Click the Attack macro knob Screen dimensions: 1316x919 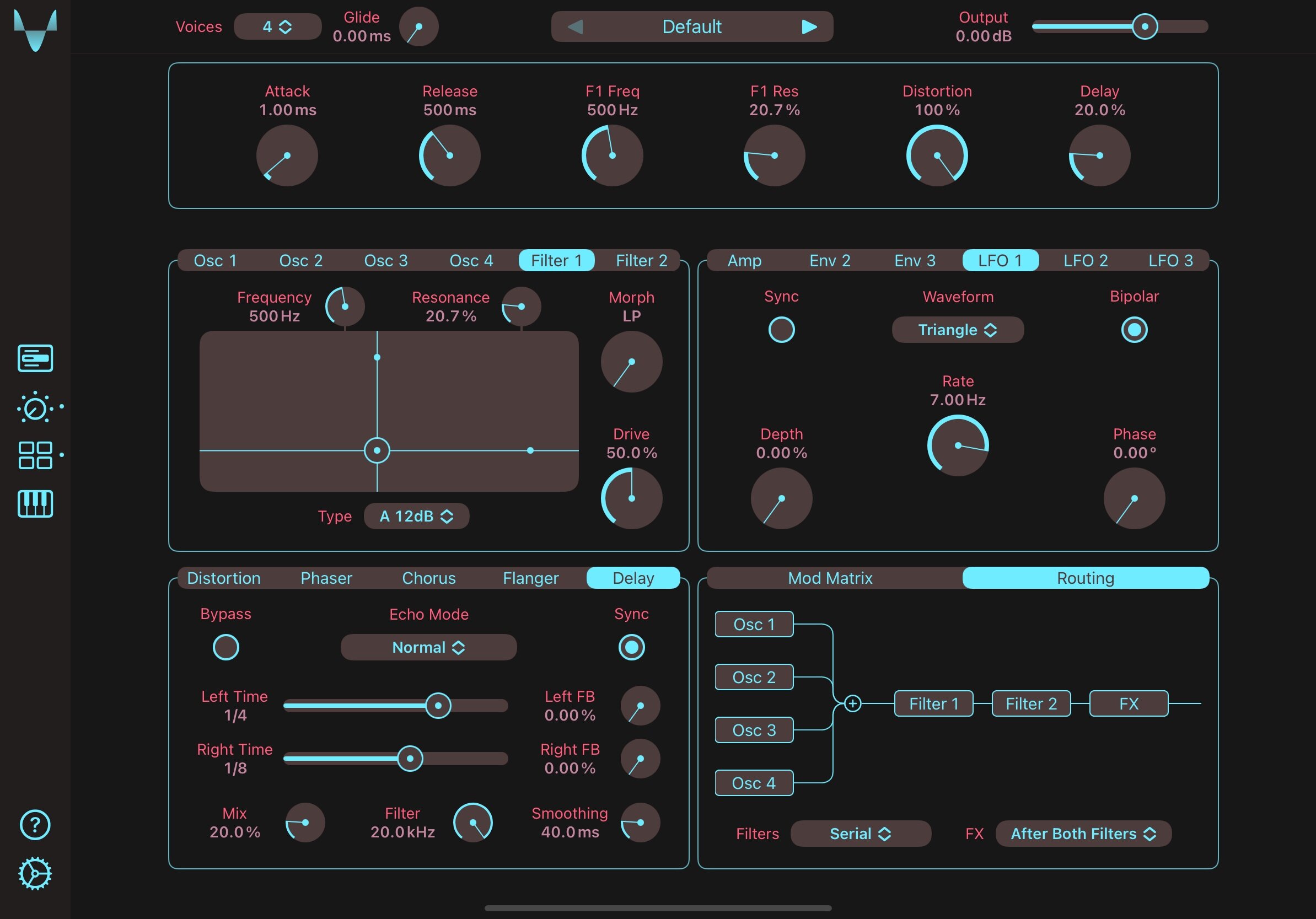287,155
